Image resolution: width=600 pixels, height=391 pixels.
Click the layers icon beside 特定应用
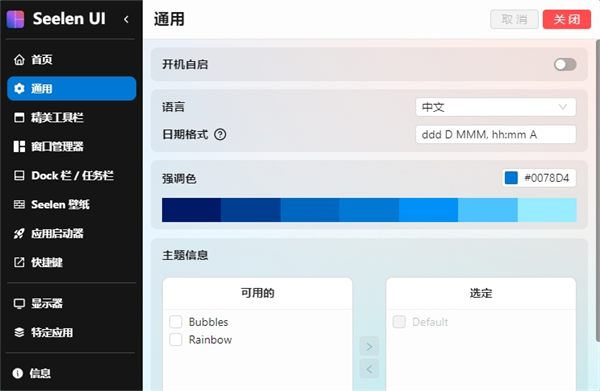pos(19,332)
